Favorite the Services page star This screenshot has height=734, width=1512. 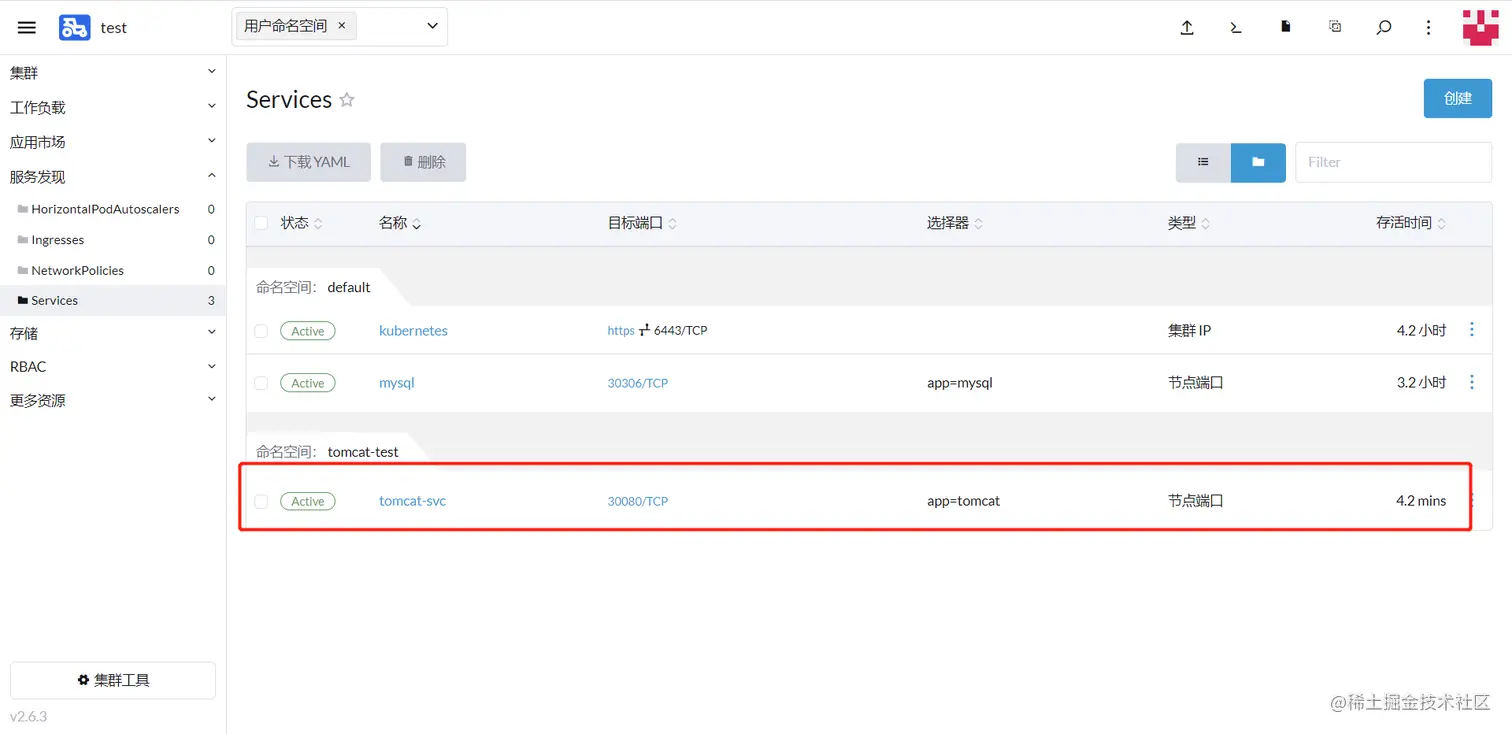pos(347,100)
